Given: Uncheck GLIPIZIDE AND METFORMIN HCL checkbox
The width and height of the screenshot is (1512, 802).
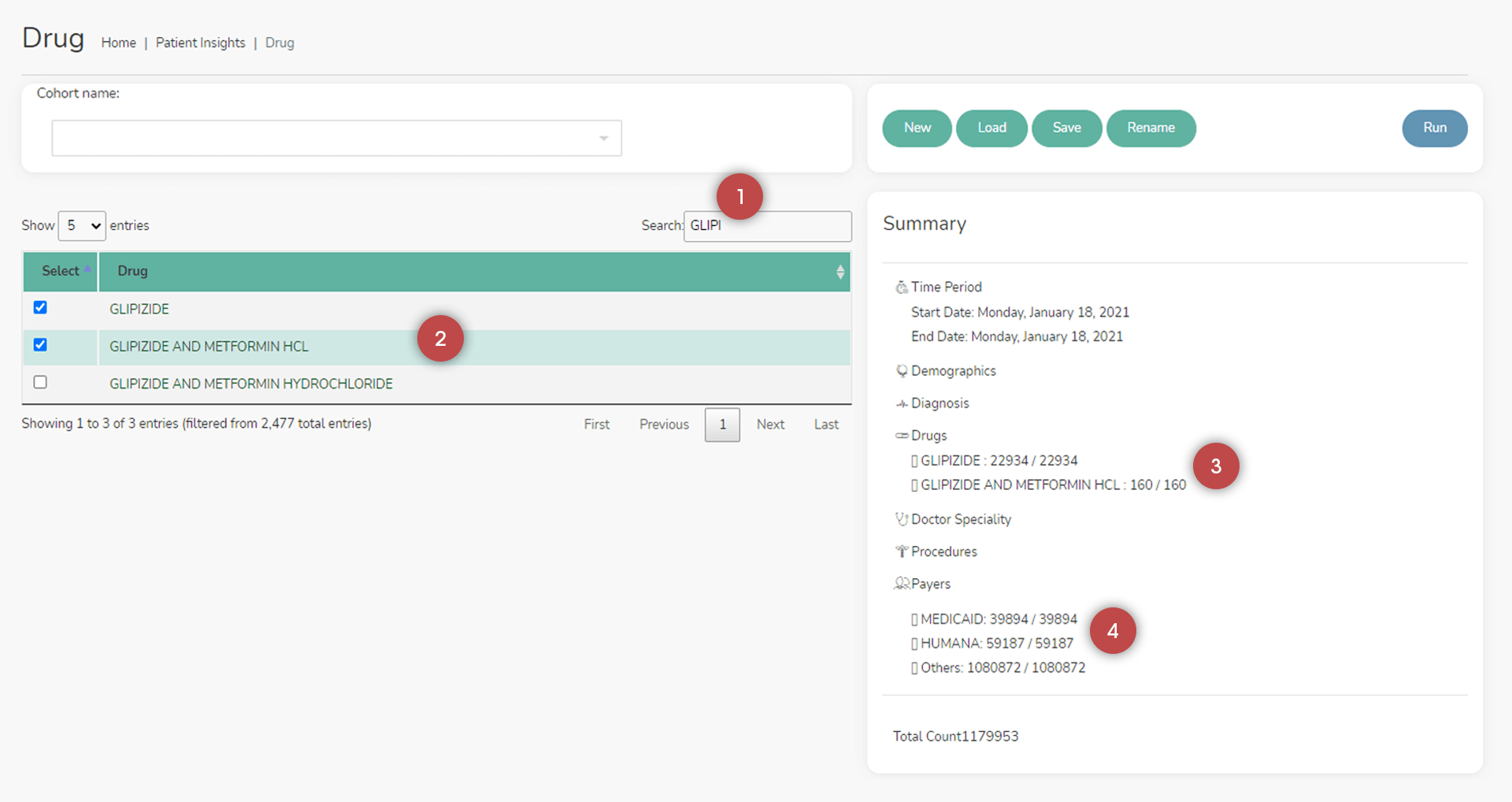Looking at the screenshot, I should 40,345.
